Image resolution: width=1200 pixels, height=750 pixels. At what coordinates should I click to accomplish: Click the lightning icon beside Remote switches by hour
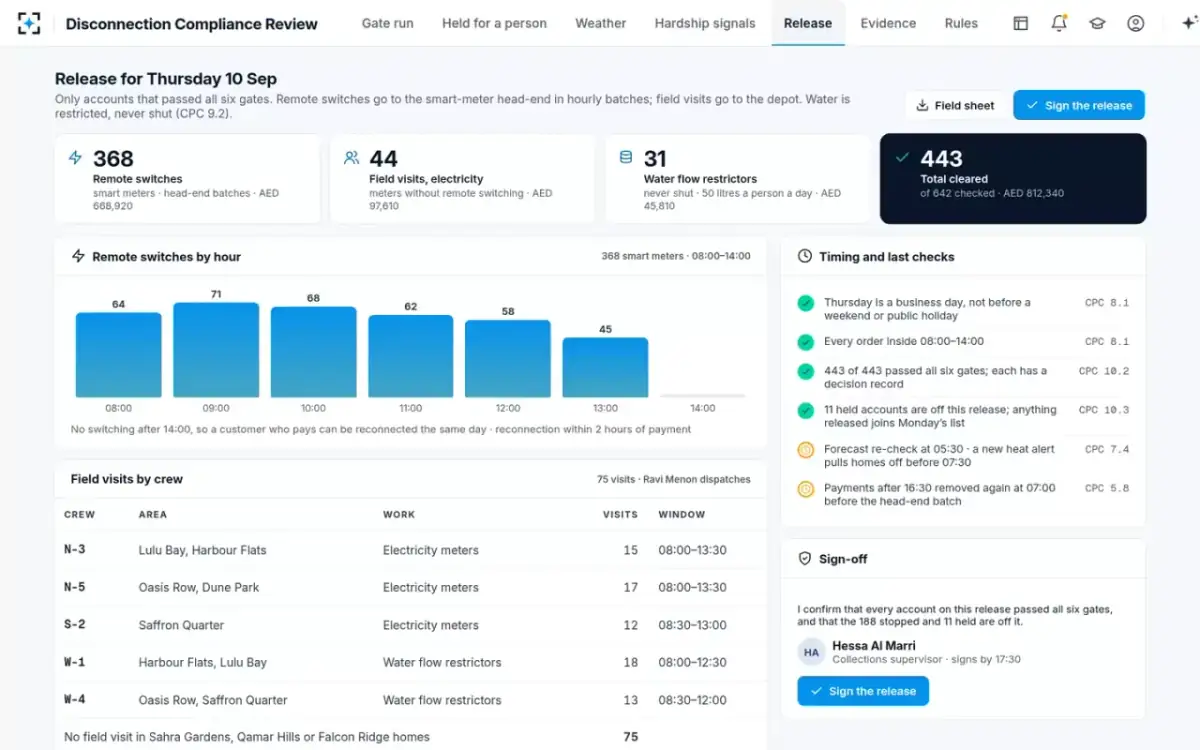(78, 256)
